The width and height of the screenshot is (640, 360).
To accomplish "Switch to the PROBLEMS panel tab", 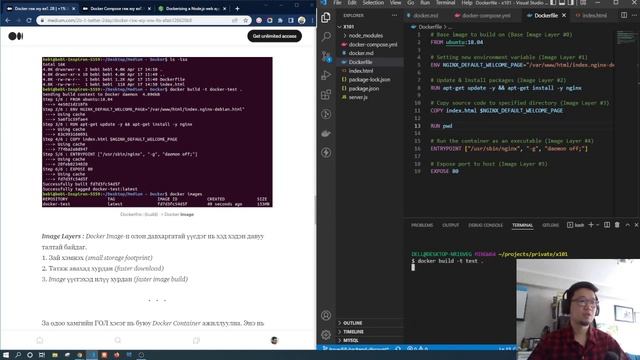I will click(422, 225).
